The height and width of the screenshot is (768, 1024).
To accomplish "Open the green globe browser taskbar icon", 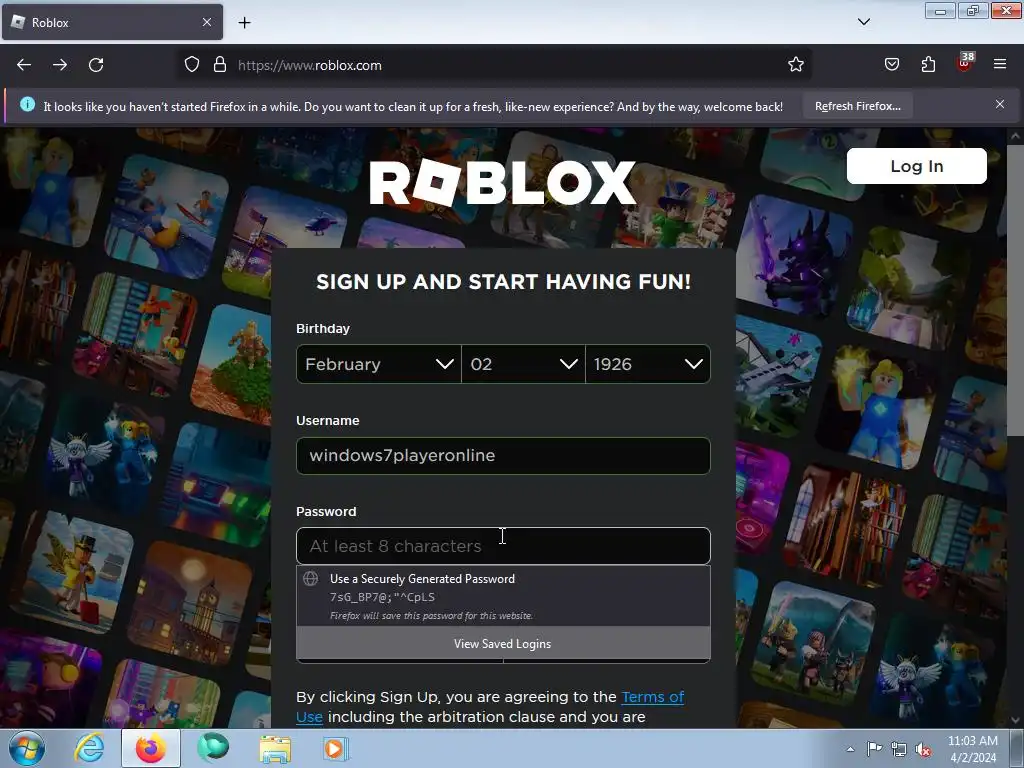I will coord(213,748).
